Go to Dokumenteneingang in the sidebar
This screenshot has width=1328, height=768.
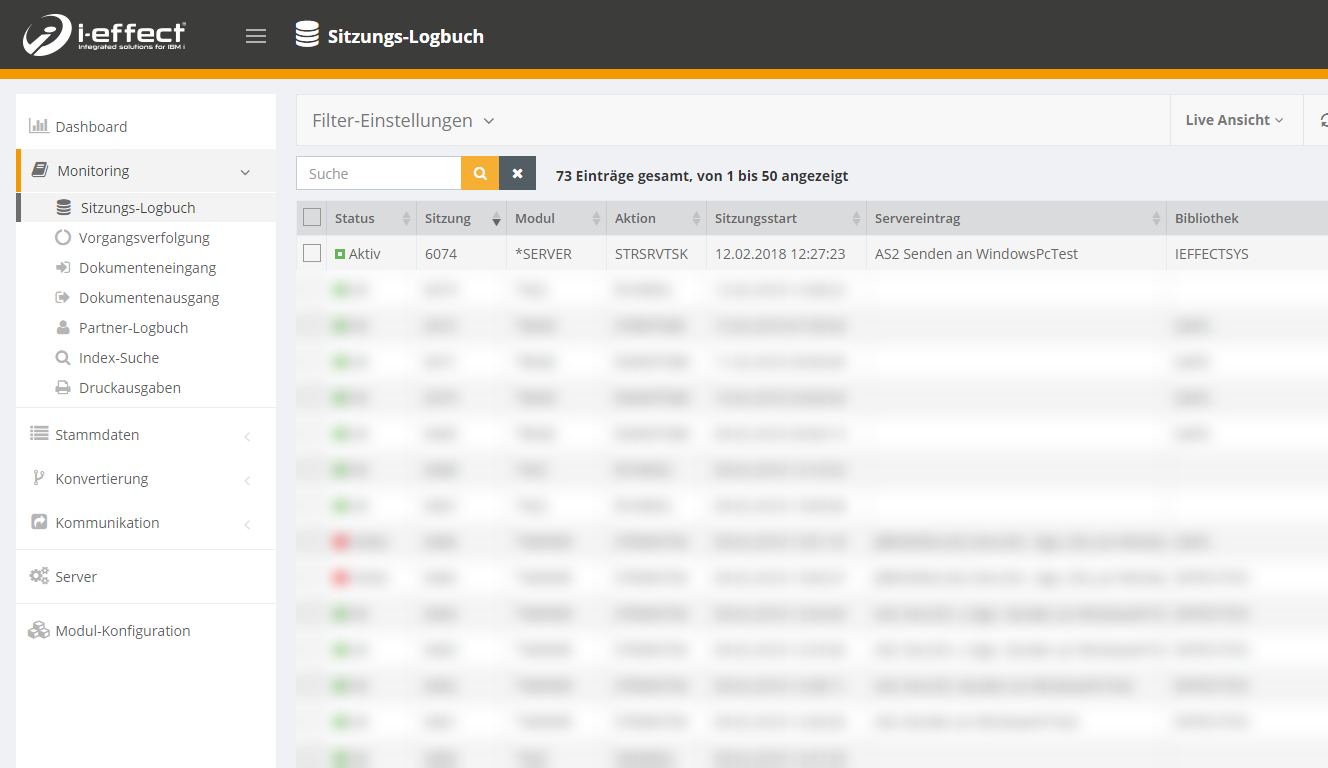(x=147, y=268)
